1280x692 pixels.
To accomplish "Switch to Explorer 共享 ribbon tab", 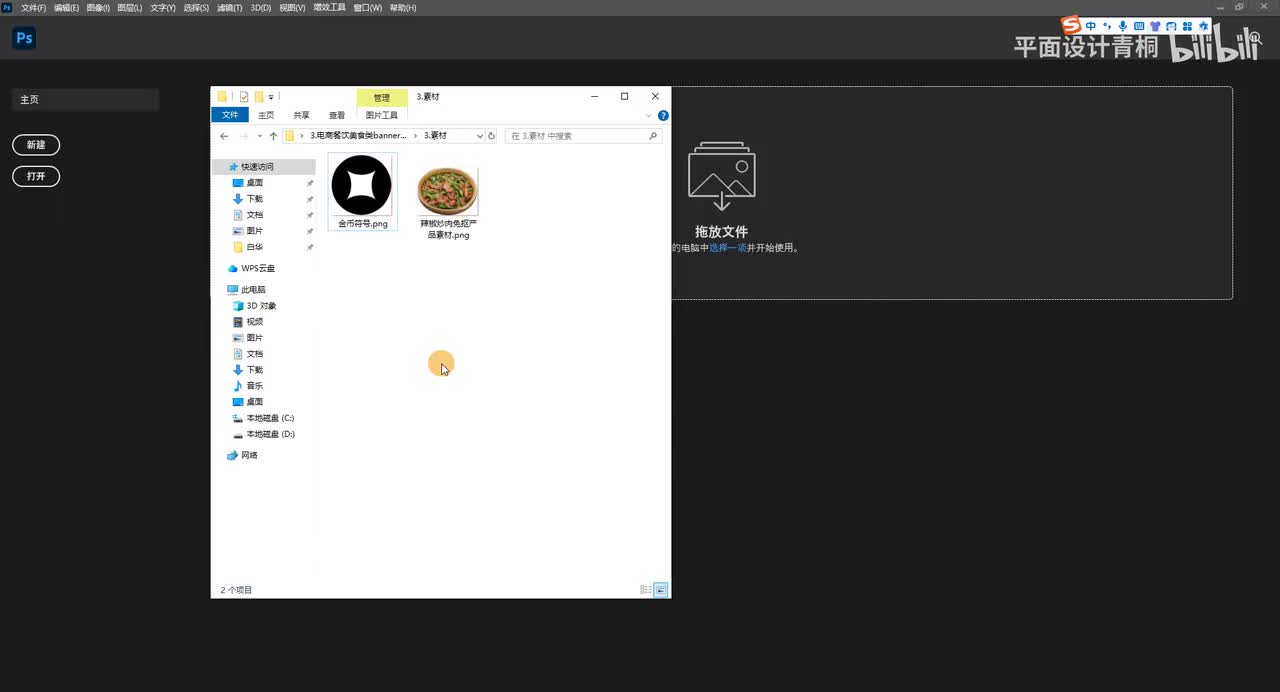I will [301, 115].
